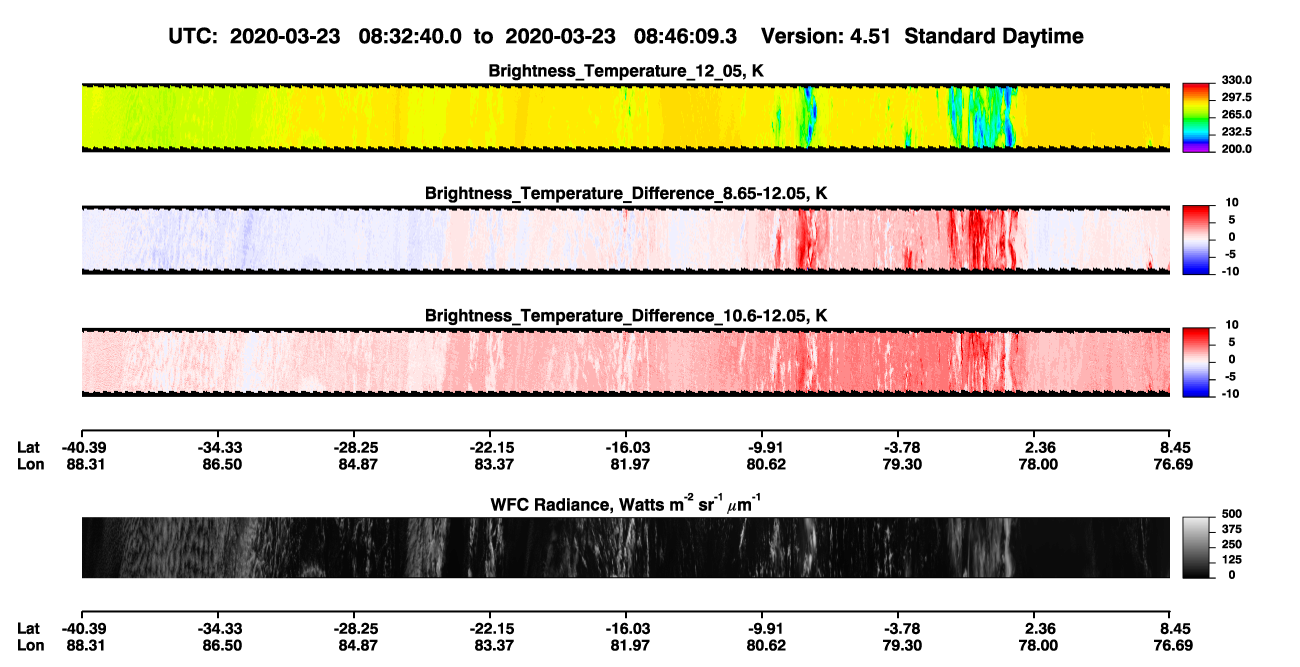The image size is (1300, 667).
Task: Click 'Lon' label on axis below WFC Radiance
Action: point(30,644)
